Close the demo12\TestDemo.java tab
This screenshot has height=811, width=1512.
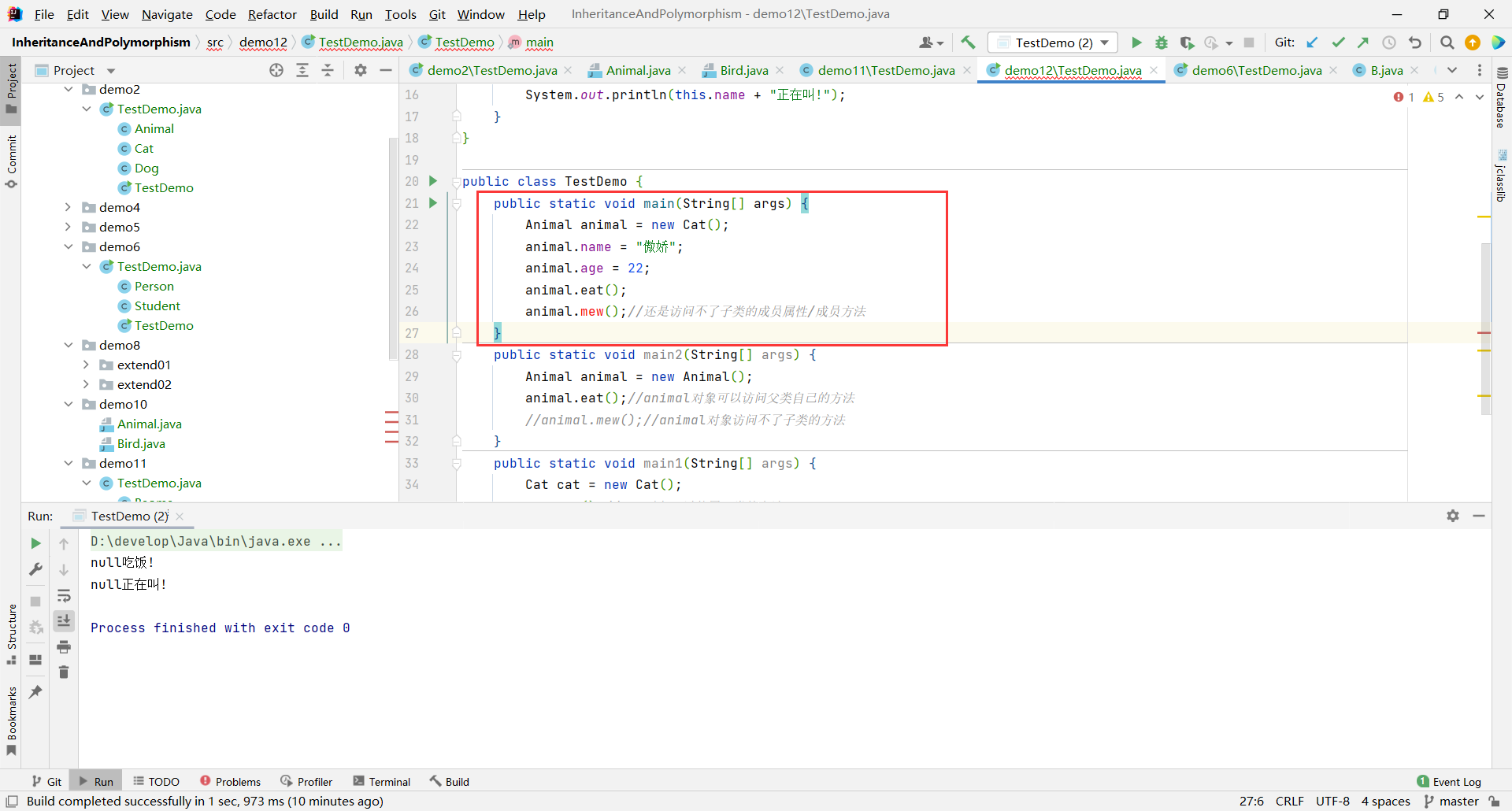click(x=1154, y=70)
